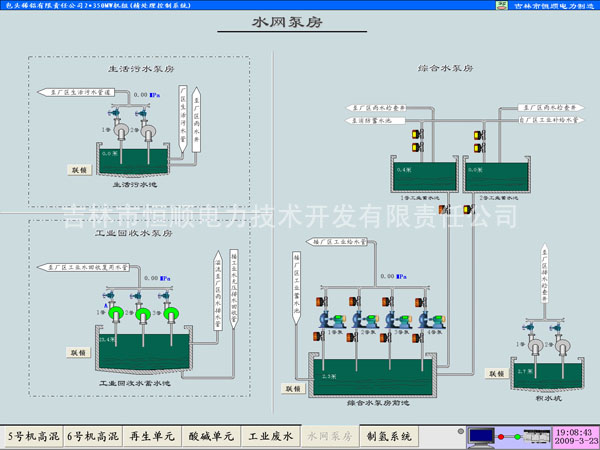
Task: Click the monitor icon in the bottom bar
Action: click(x=482, y=436)
